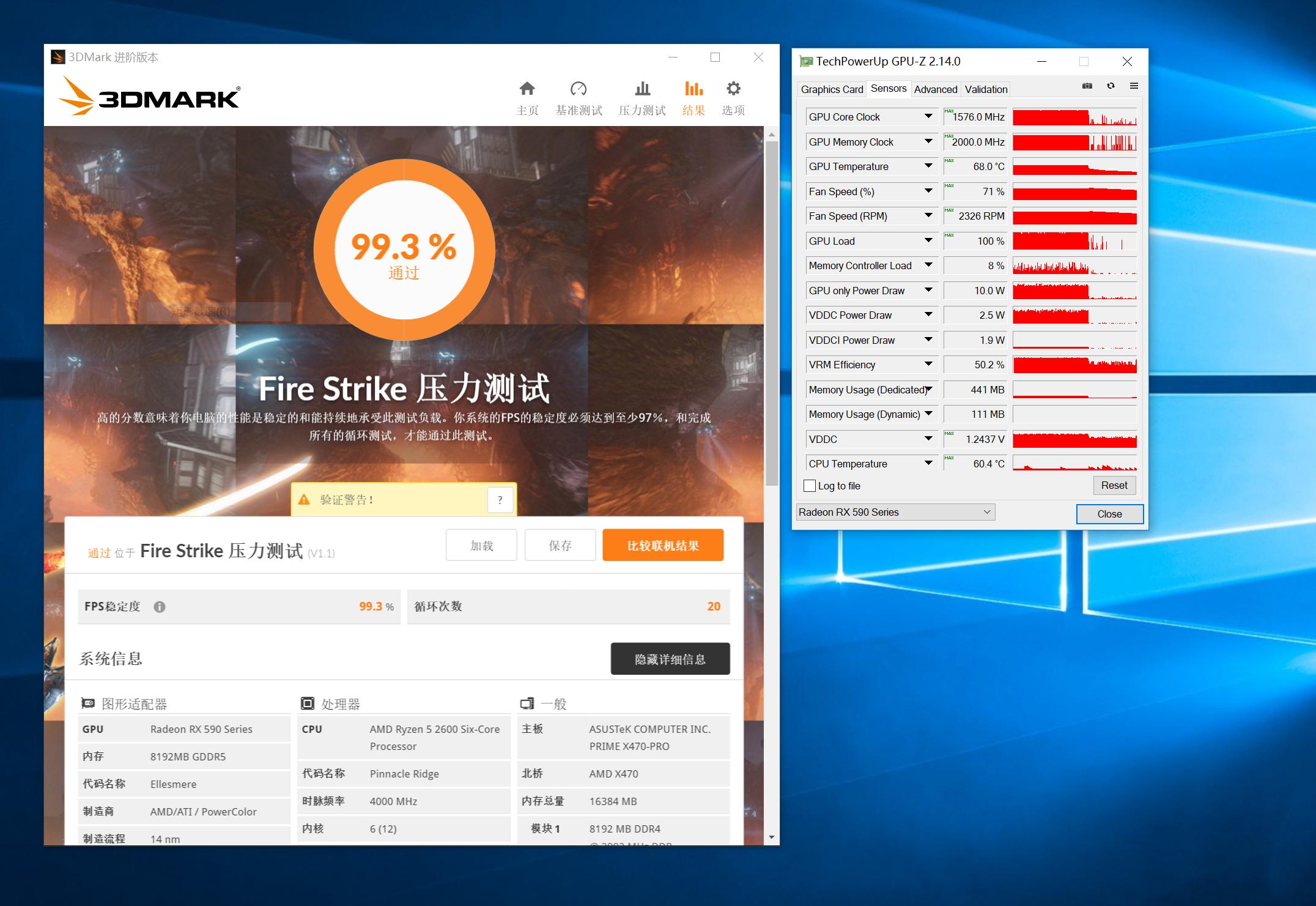Image resolution: width=1316 pixels, height=906 pixels.
Task: Open the Radeon RX 590 Series device selector
Action: (895, 512)
